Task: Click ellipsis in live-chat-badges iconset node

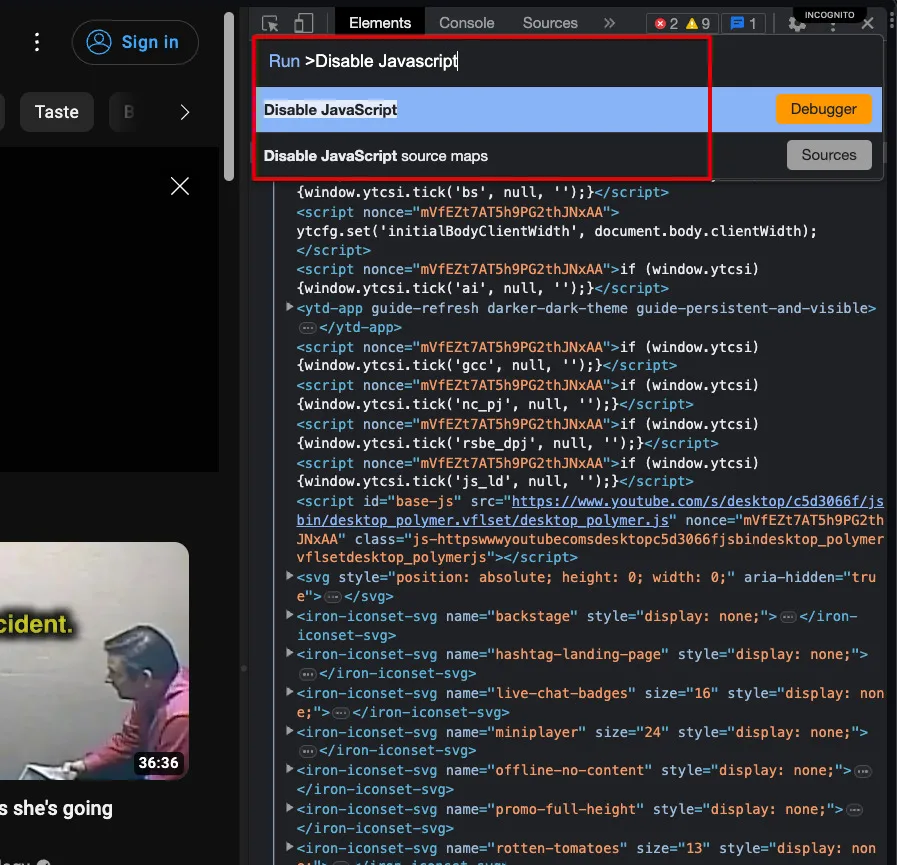Action: [x=341, y=713]
